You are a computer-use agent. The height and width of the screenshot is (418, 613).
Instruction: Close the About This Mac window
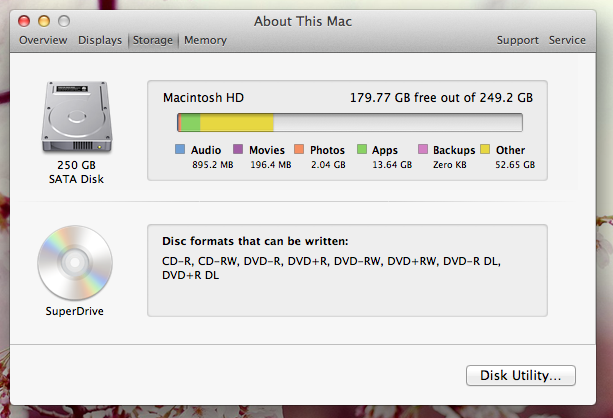coord(24,21)
